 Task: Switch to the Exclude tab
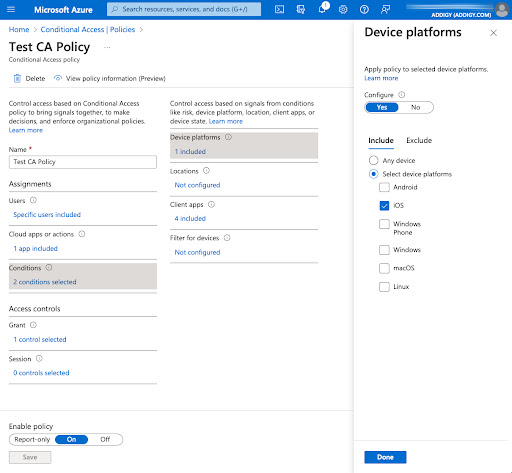[419, 141]
